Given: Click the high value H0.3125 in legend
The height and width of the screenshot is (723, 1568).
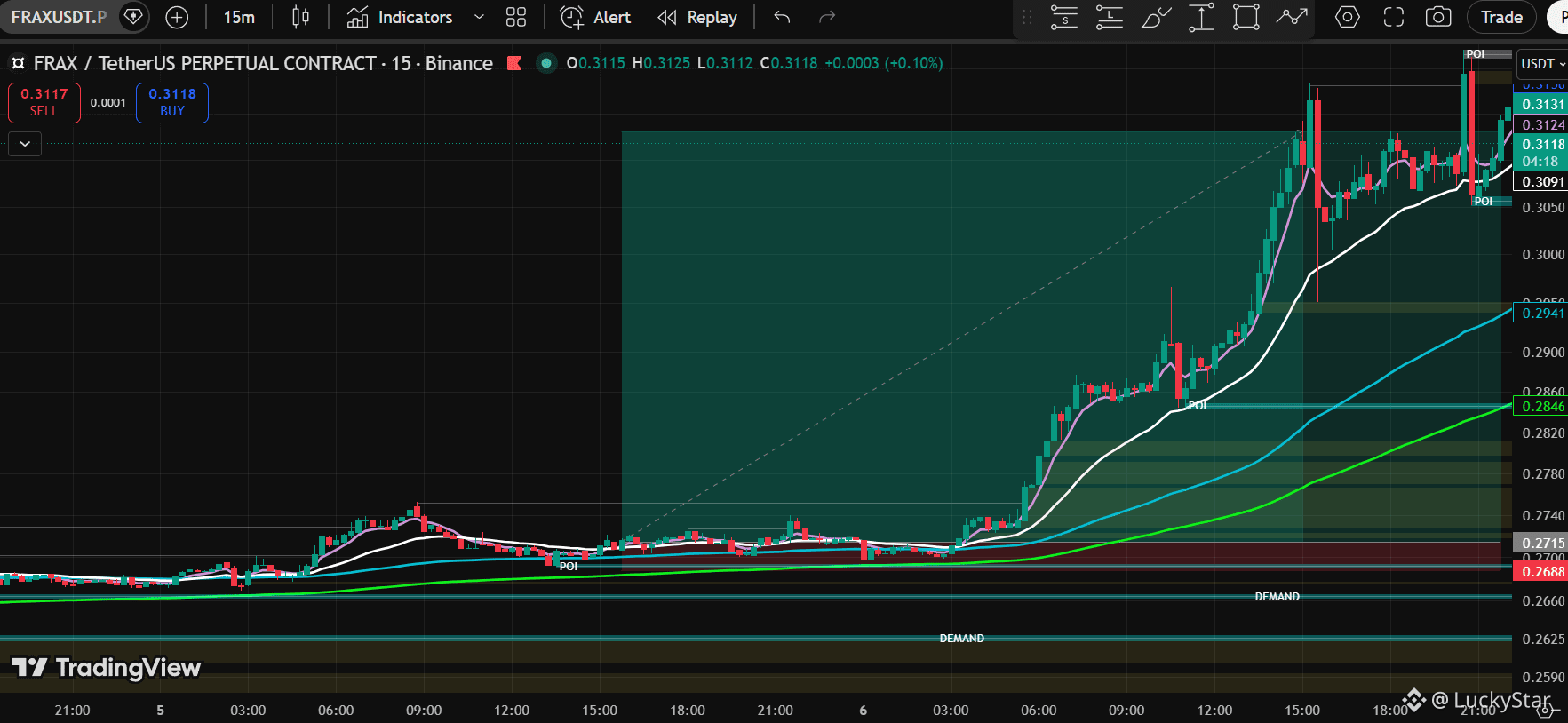Looking at the screenshot, I should (x=661, y=63).
